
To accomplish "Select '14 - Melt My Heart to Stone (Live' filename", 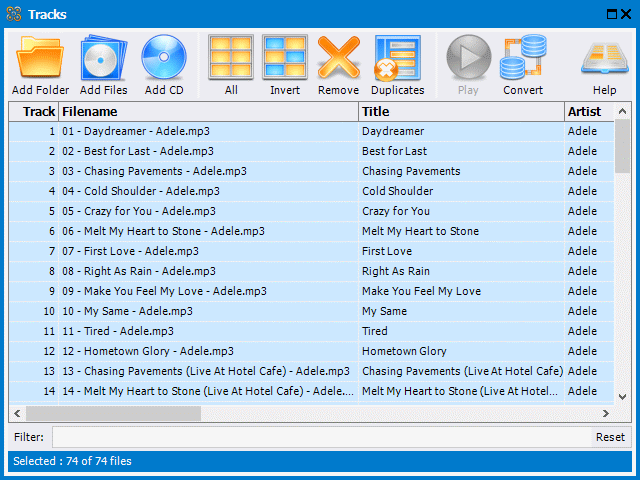I will [208, 391].
